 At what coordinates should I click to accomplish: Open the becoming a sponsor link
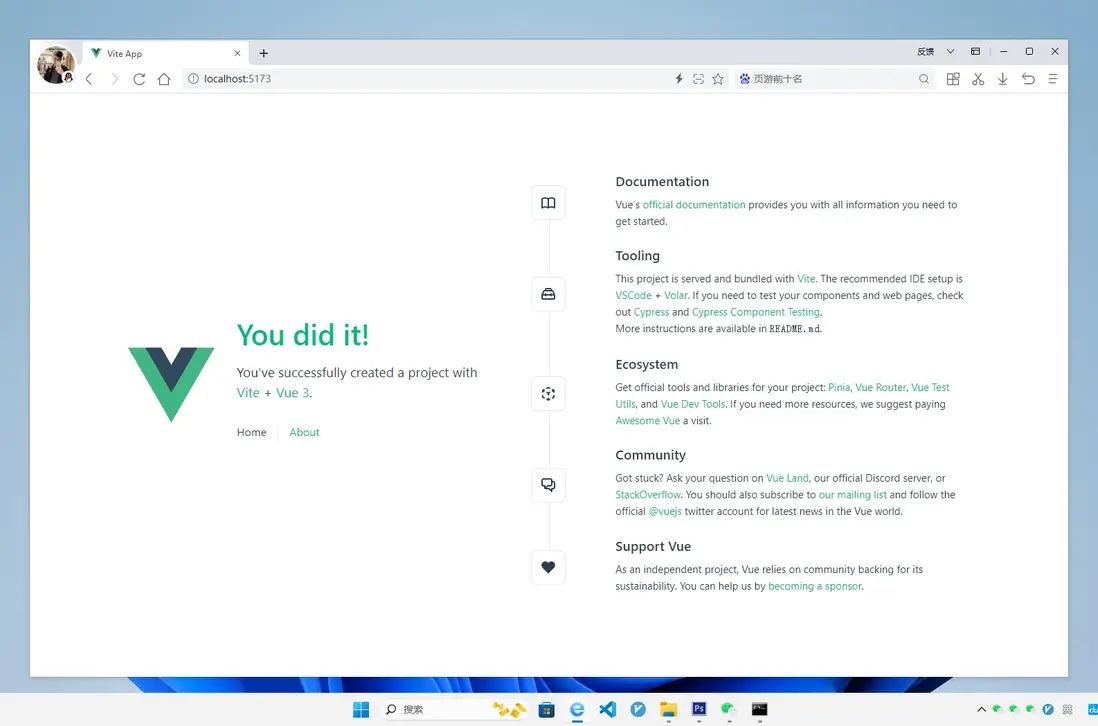point(815,587)
